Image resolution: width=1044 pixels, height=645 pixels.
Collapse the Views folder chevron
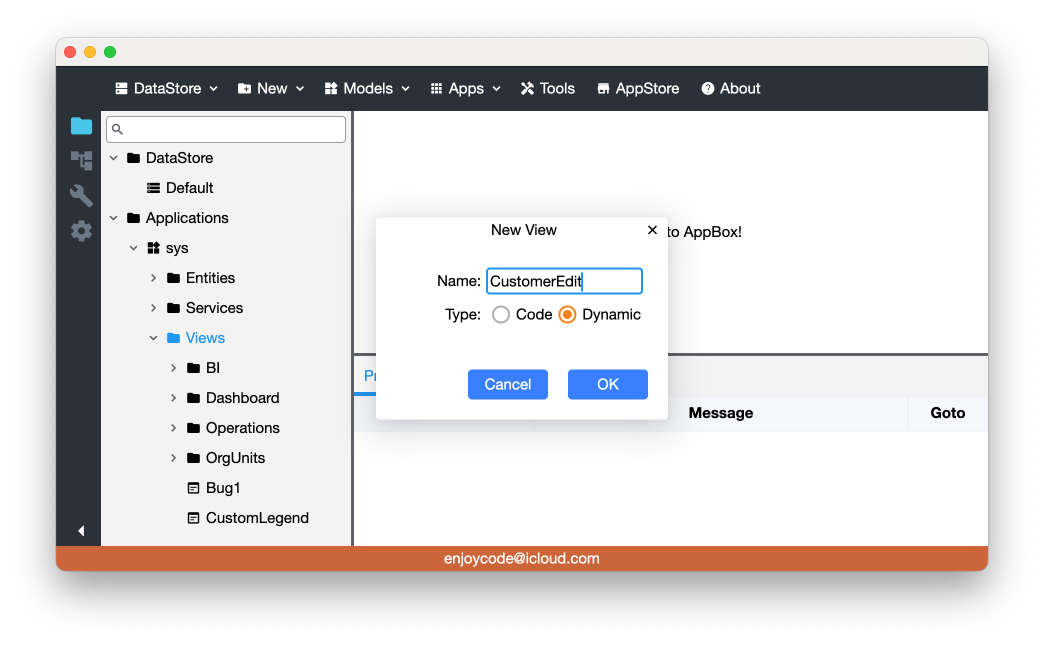pyautogui.click(x=154, y=337)
